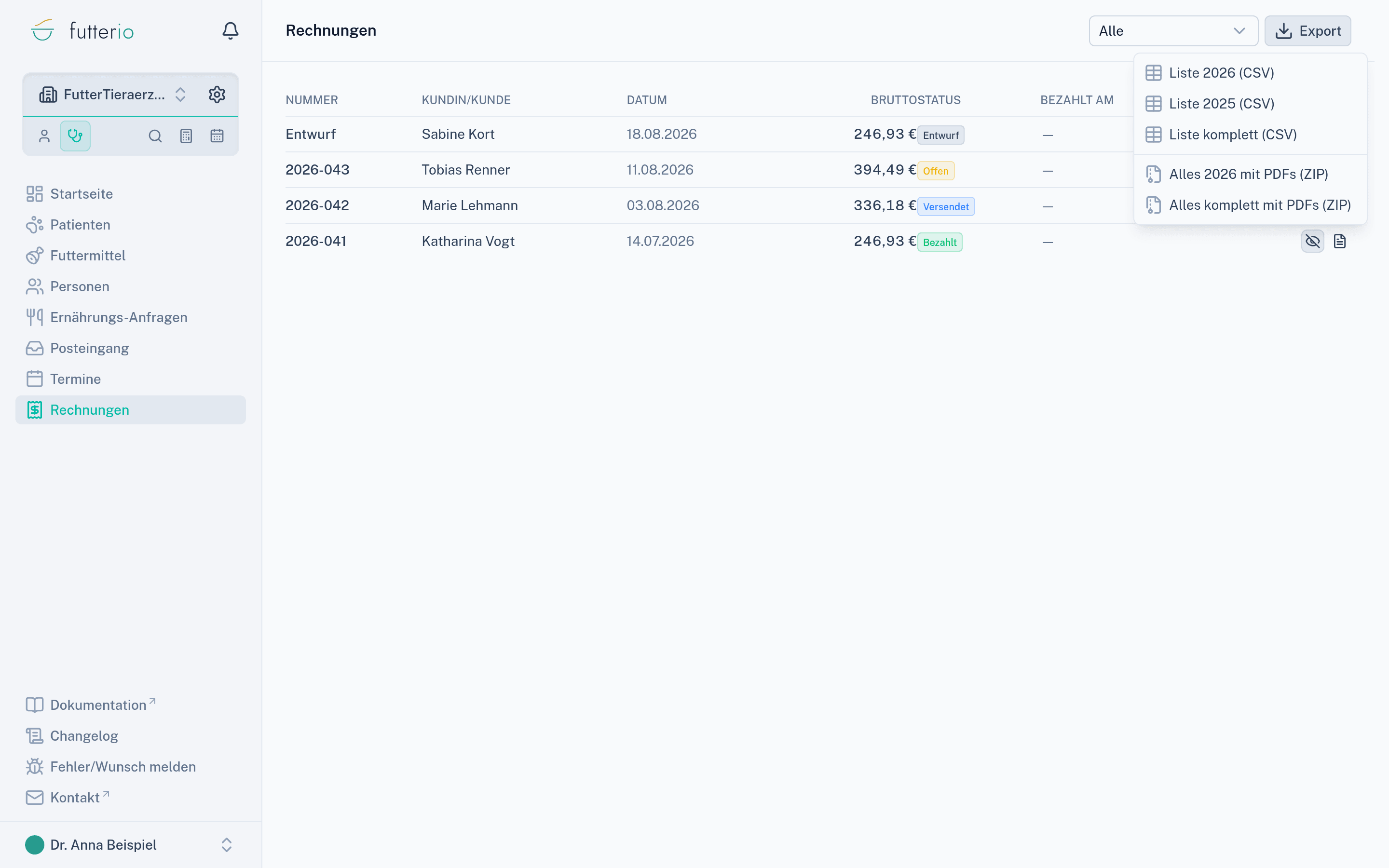Expand the FutterTieraerz... practice switcher

click(112, 94)
